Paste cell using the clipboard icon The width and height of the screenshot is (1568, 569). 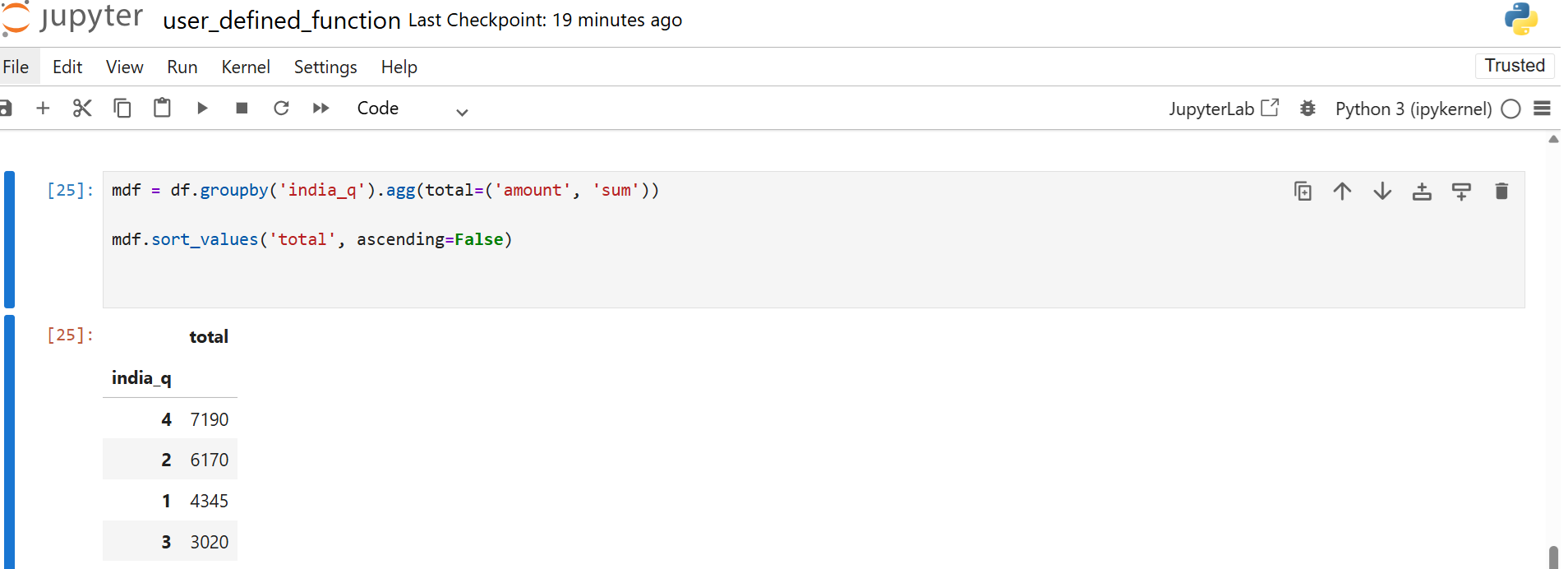click(x=162, y=109)
